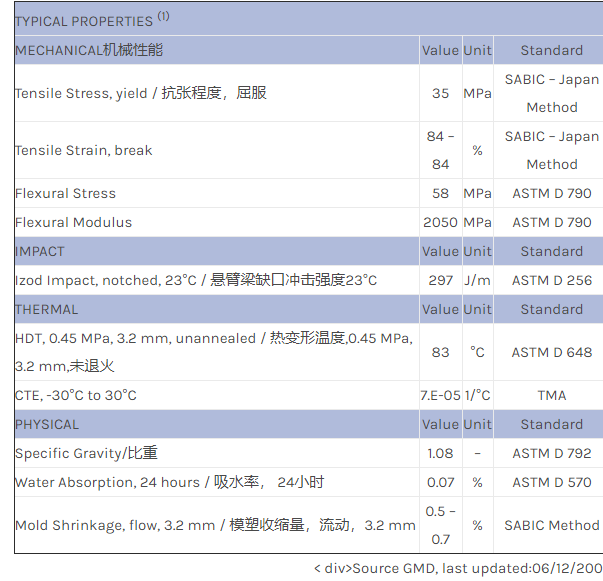The width and height of the screenshot is (603, 581).
Task: Select the PHYSICAL section header cell
Action: 47,424
